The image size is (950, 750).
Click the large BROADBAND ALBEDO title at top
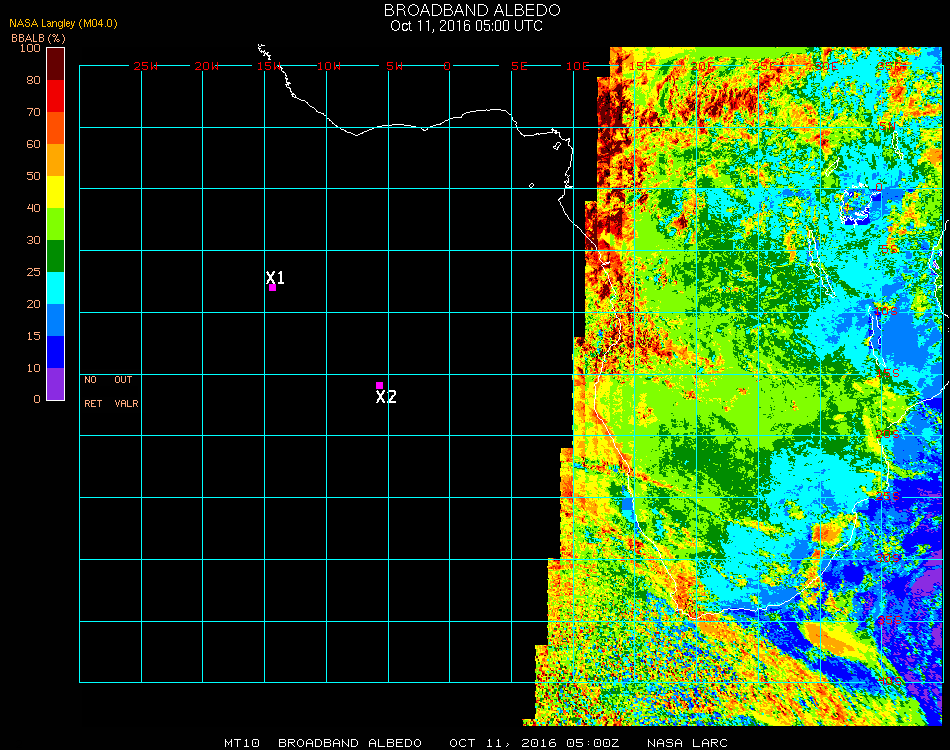472,10
